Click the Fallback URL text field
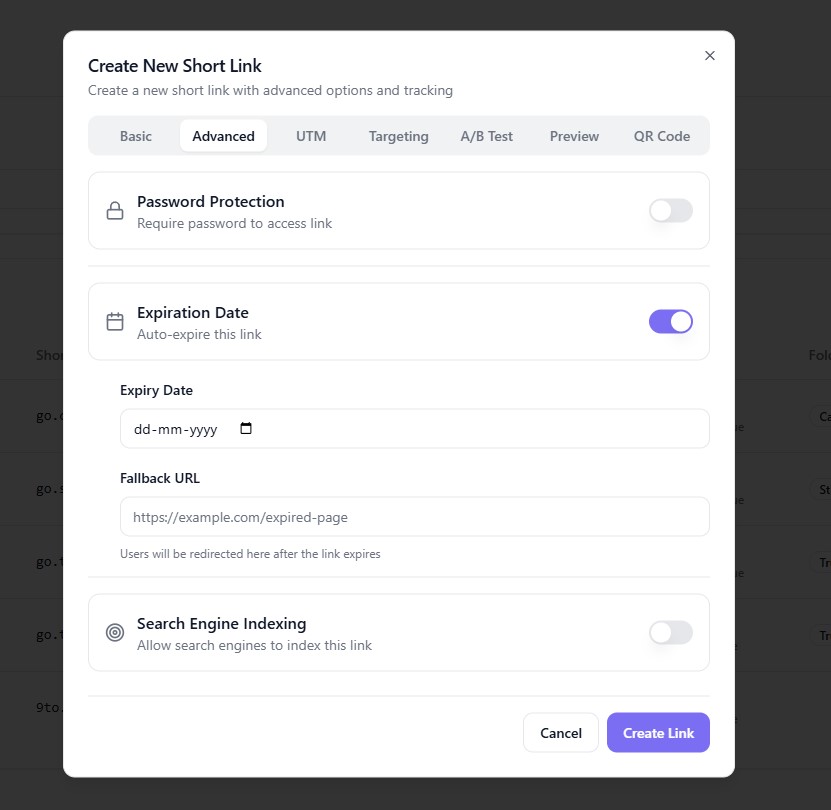 point(414,517)
